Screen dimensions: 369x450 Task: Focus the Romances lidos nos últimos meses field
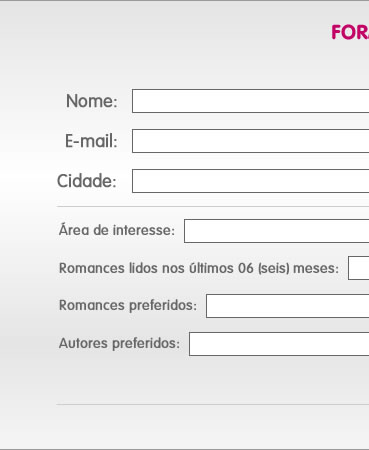point(359,268)
